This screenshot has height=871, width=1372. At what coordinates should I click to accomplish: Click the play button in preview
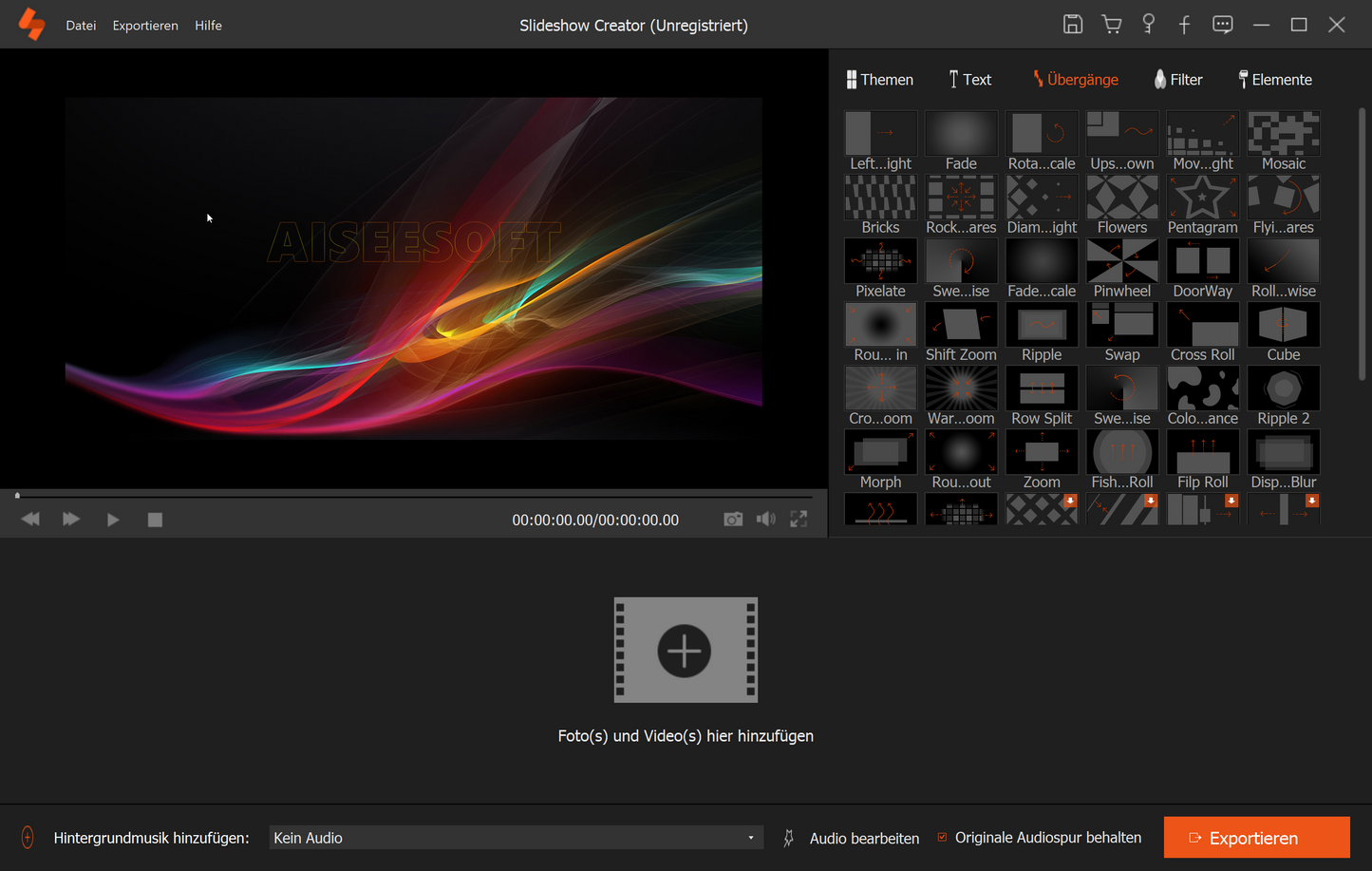click(x=113, y=520)
